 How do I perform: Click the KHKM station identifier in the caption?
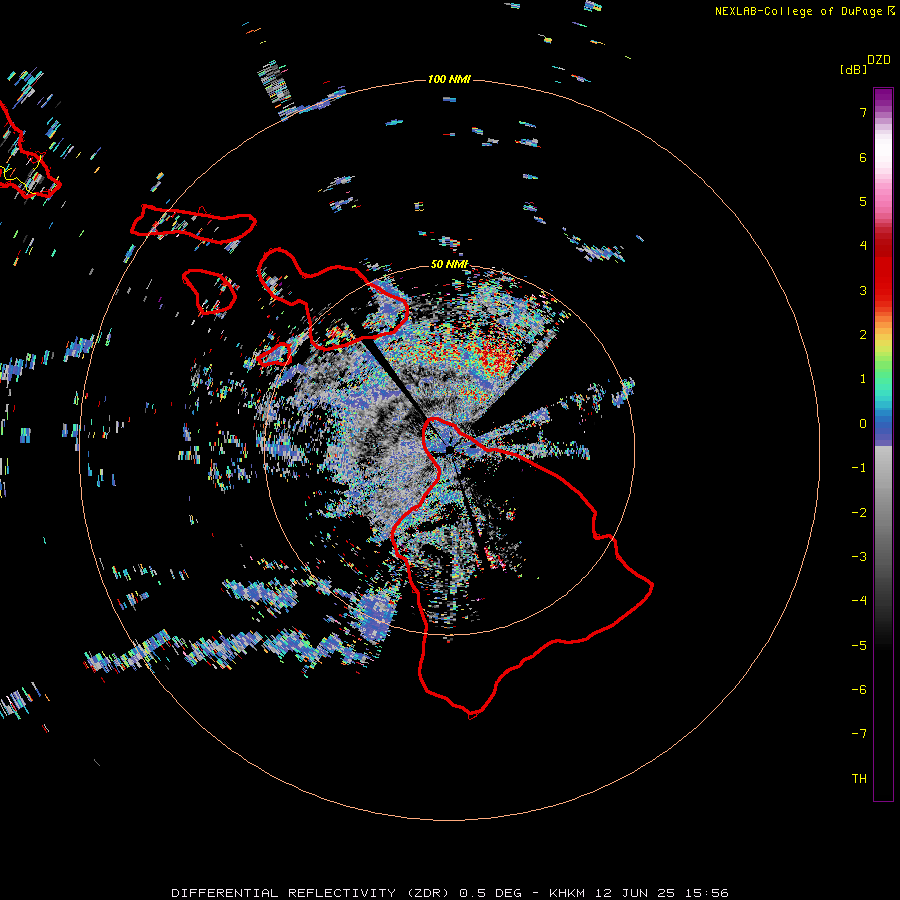[567, 893]
